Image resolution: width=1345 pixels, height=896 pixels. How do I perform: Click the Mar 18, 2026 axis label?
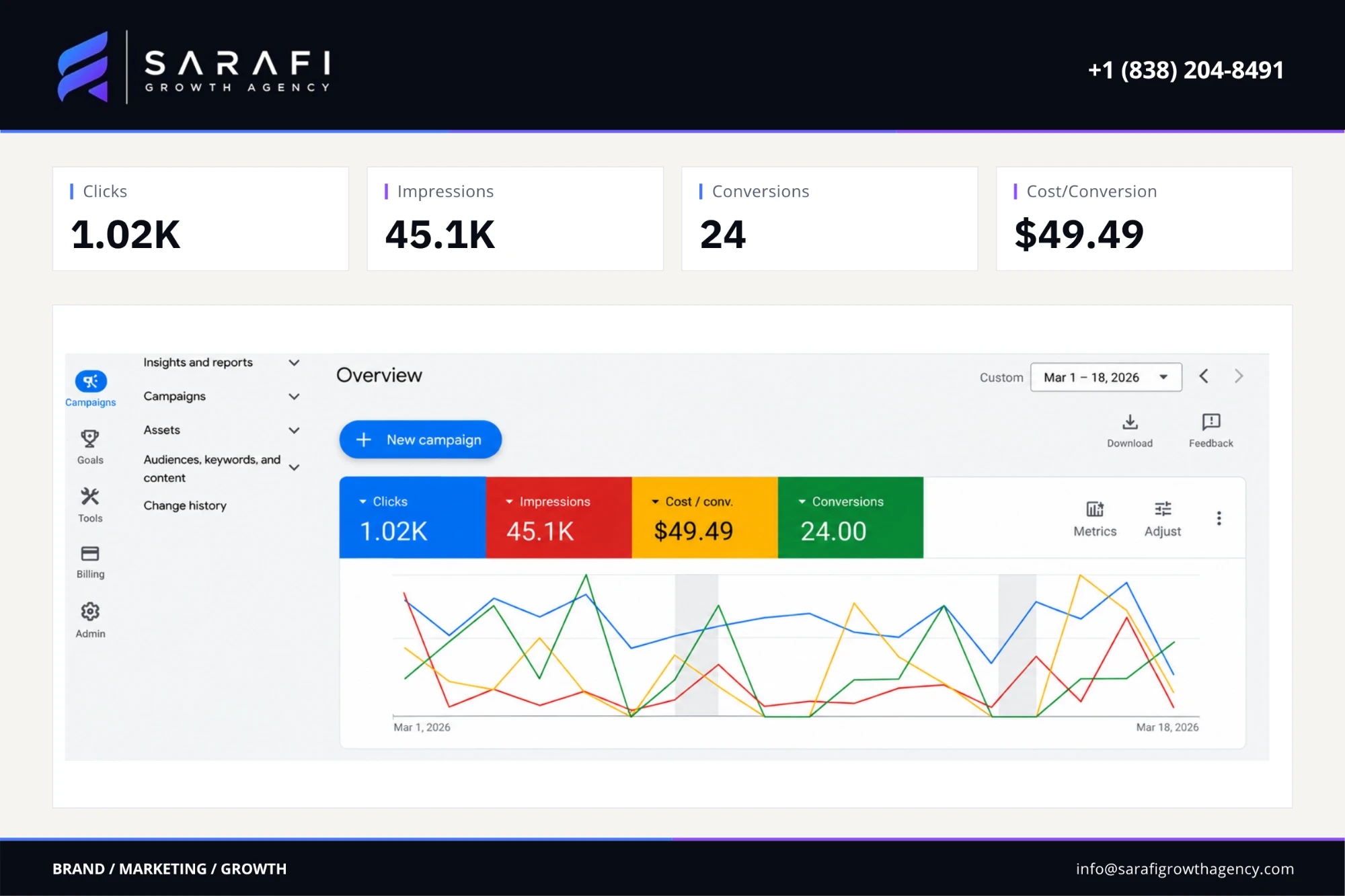click(1167, 727)
